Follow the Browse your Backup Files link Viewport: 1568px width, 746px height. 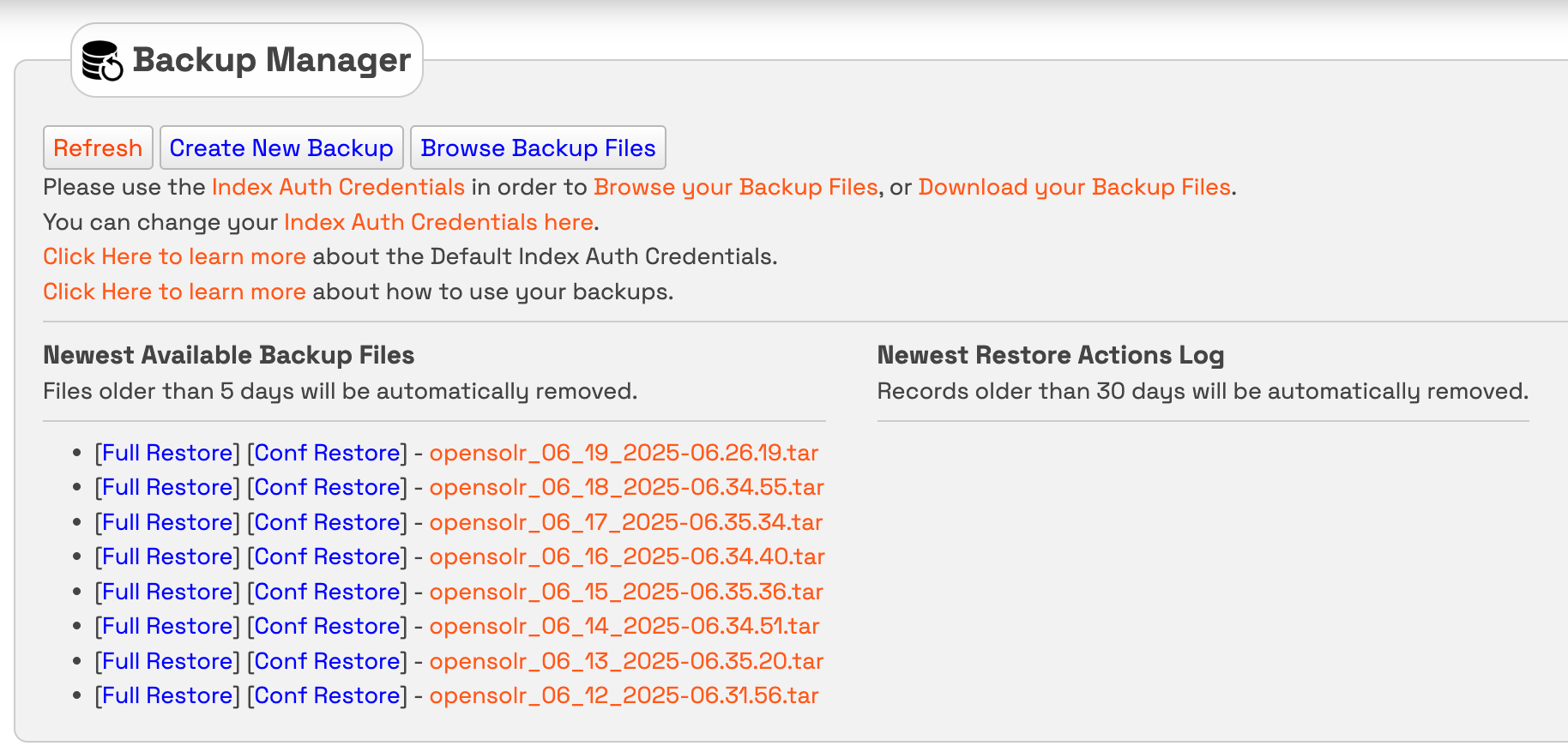pos(735,187)
